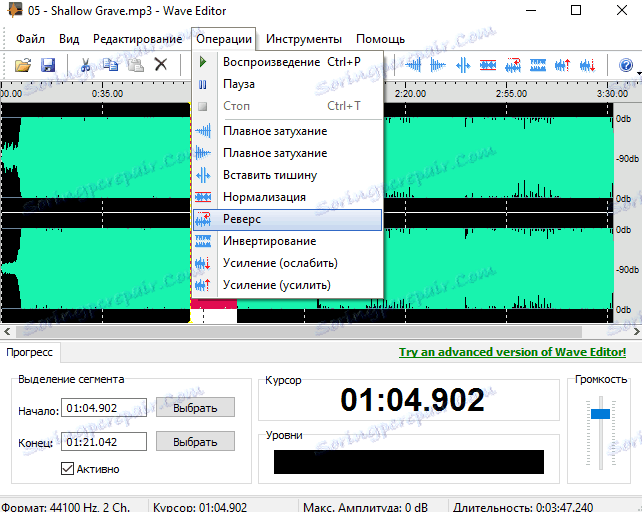Click the Copy icon in toolbar

[110, 65]
